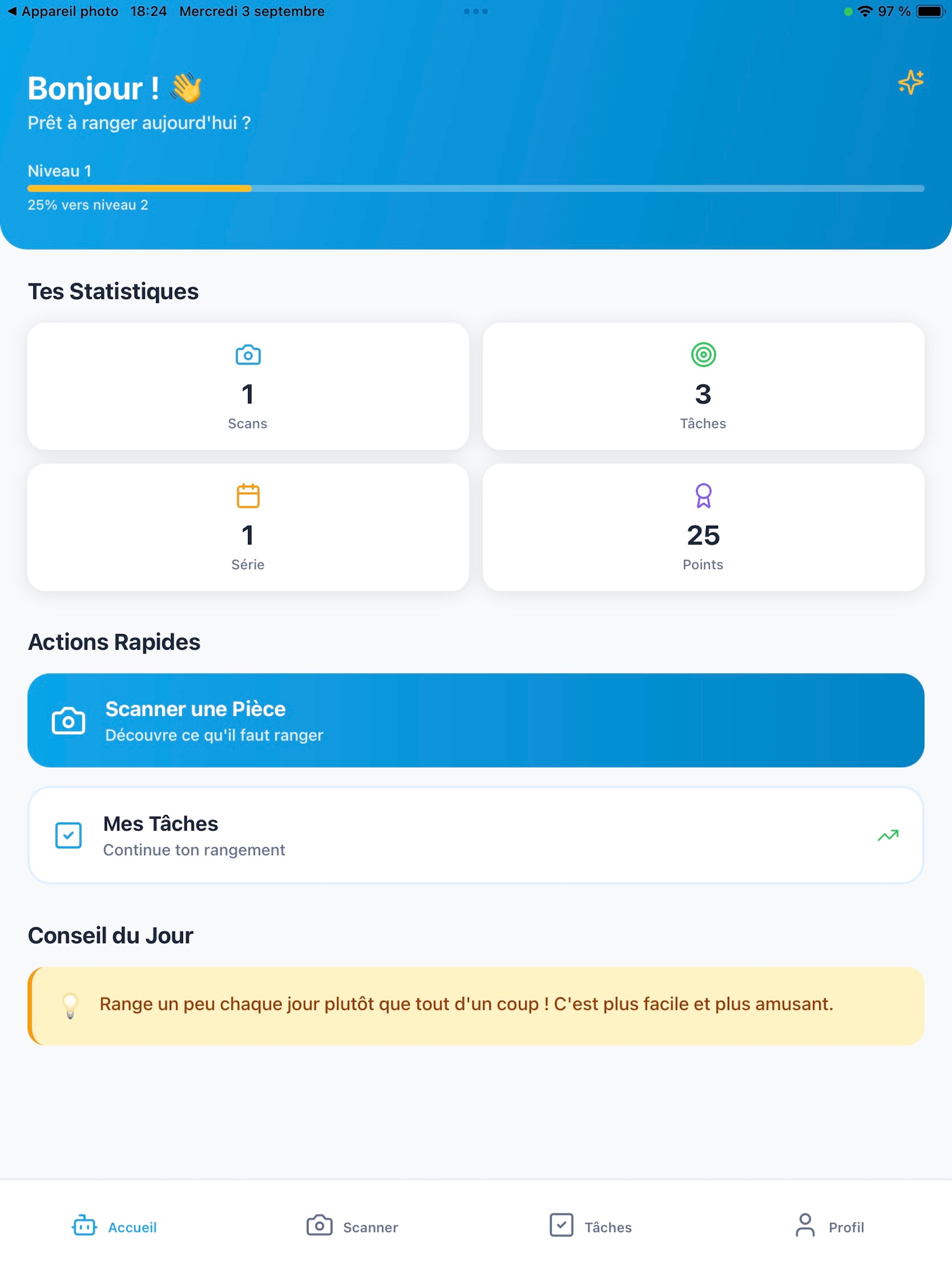Click the camera icon above Scans
Image resolution: width=952 pixels, height=1270 pixels.
[248, 355]
